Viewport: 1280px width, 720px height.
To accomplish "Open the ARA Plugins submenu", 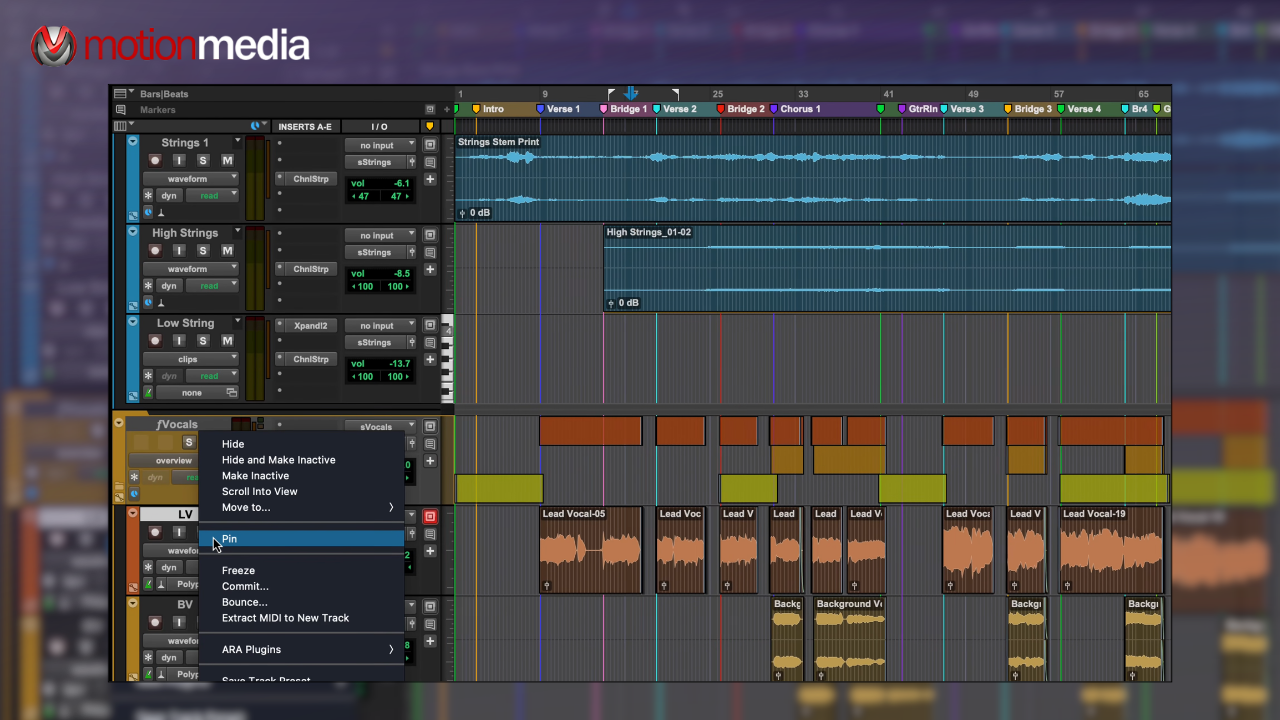I will click(x=302, y=650).
